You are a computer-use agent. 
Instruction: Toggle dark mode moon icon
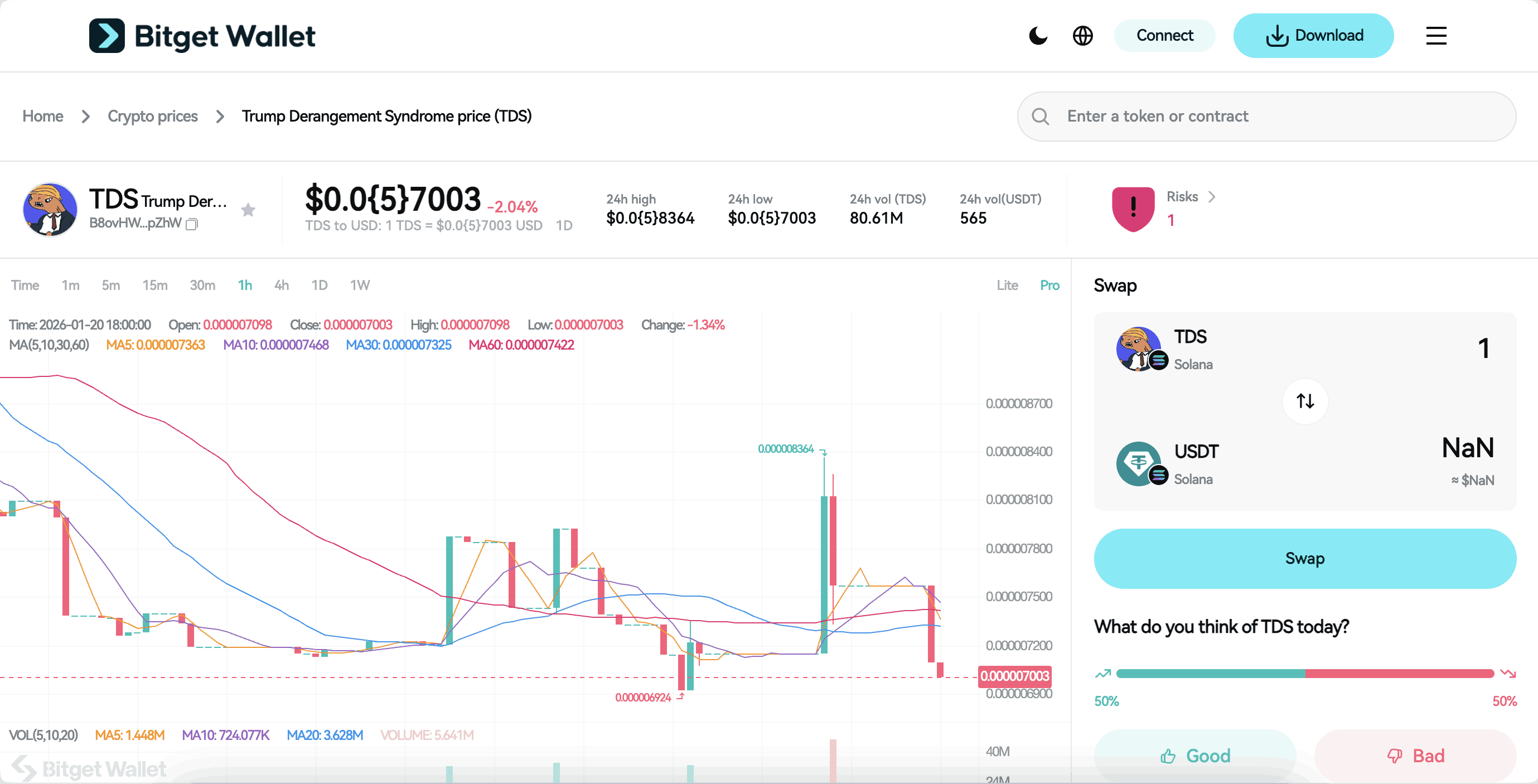(1038, 36)
